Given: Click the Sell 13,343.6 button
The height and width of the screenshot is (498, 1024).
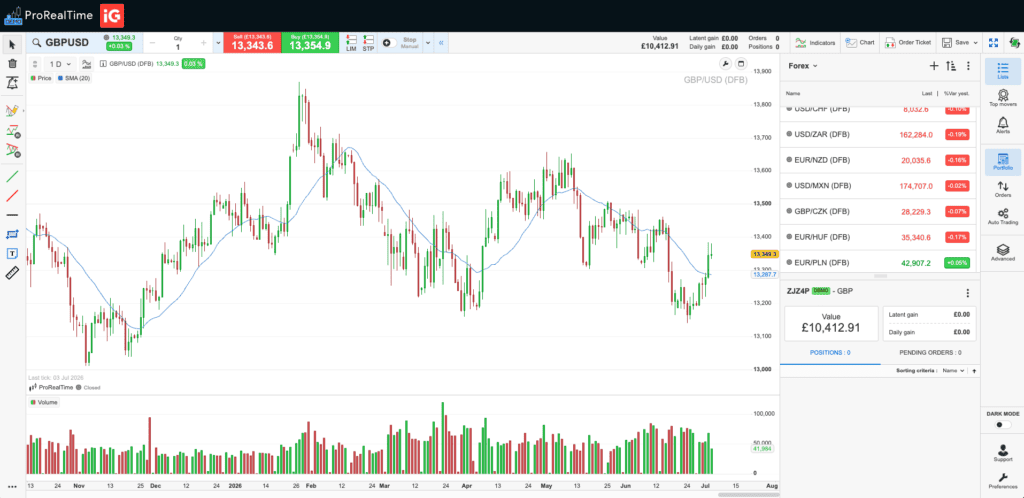Looking at the screenshot, I should [x=251, y=43].
